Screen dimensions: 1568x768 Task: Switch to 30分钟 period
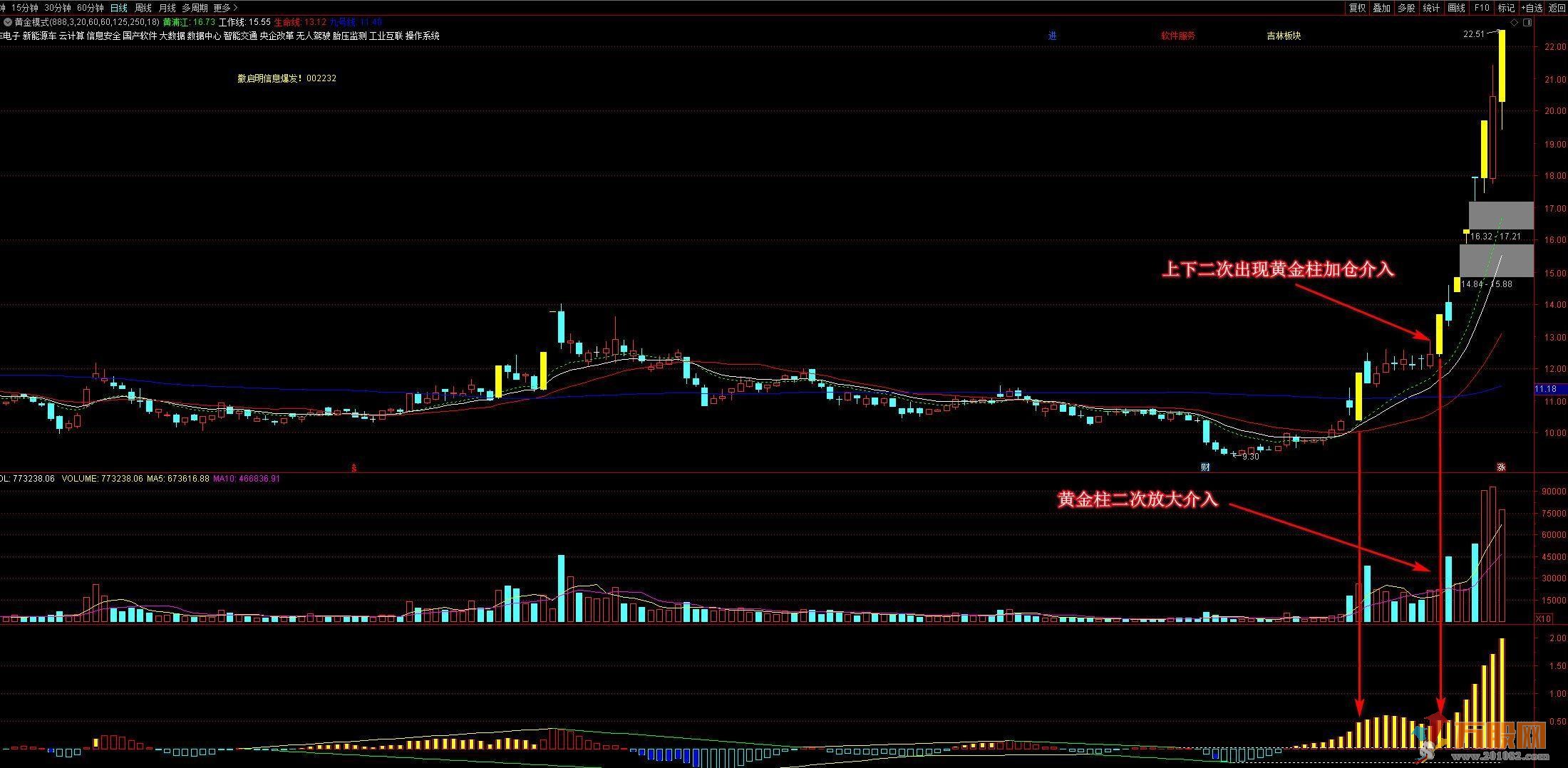point(58,8)
